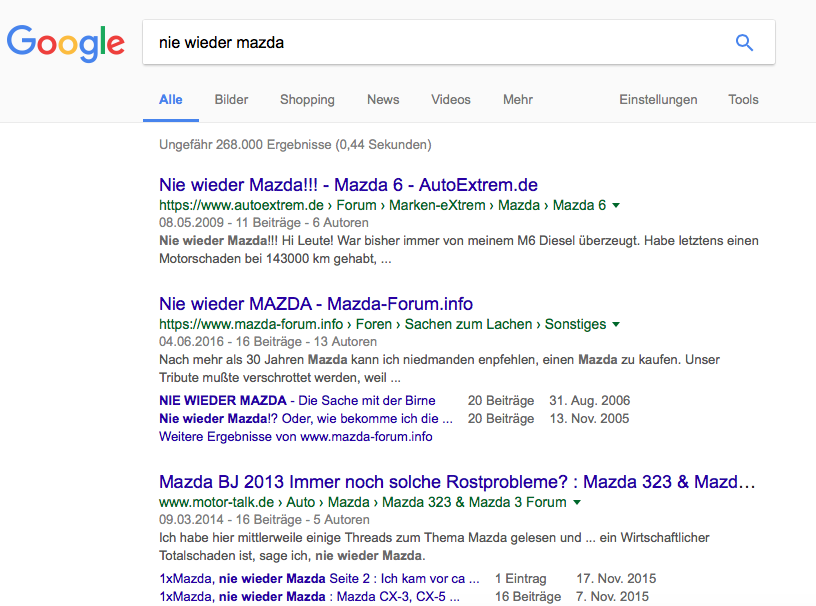Click the '08.05.2009 - 11 Beiträge - 6 Autoren' line
The image size is (816, 606).
pyautogui.click(x=264, y=222)
